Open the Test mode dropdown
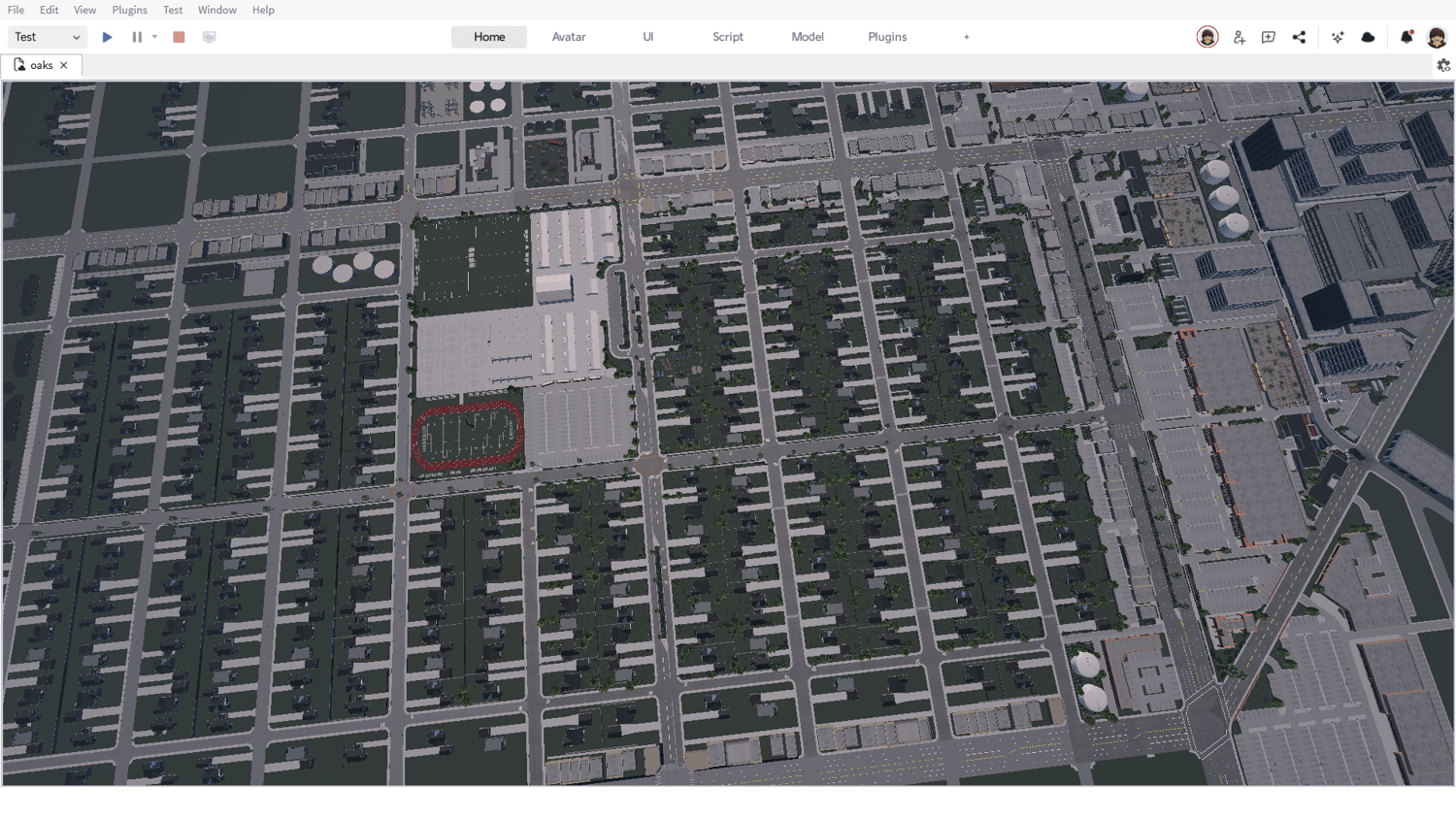The height and width of the screenshot is (818, 1456). click(48, 37)
